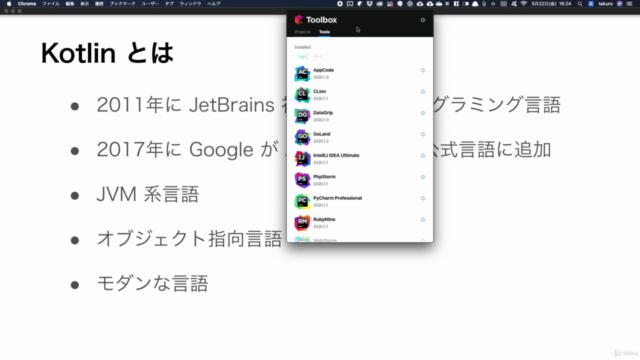This screenshot has width=640, height=360.
Task: Open the ヘルプ menu
Action: point(214,4)
